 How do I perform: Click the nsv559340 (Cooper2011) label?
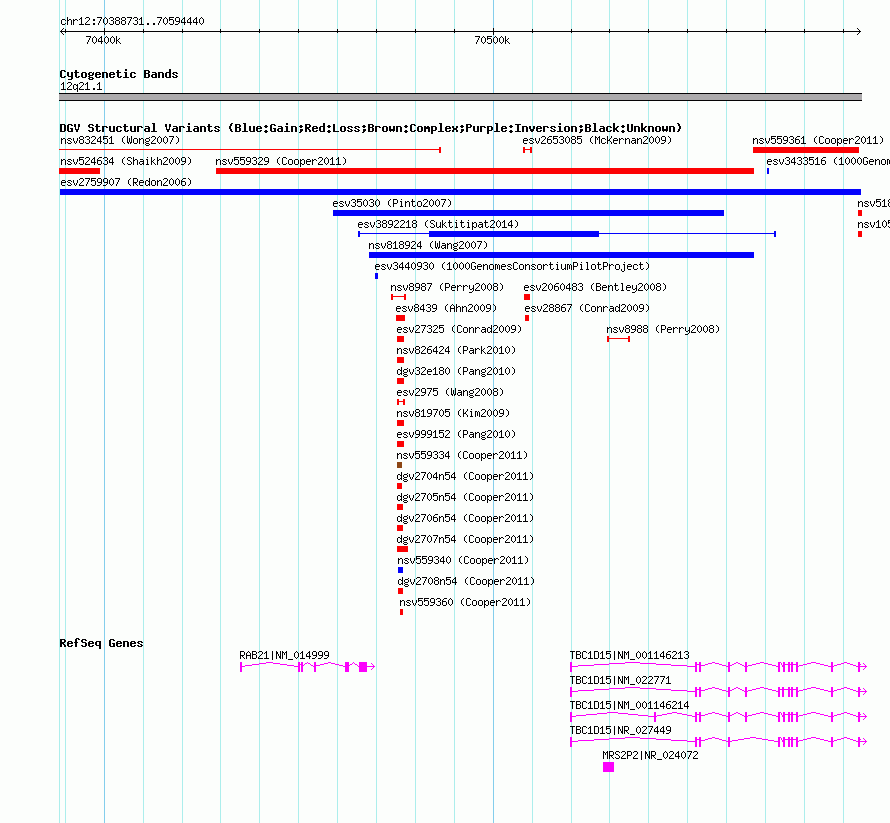tap(463, 560)
